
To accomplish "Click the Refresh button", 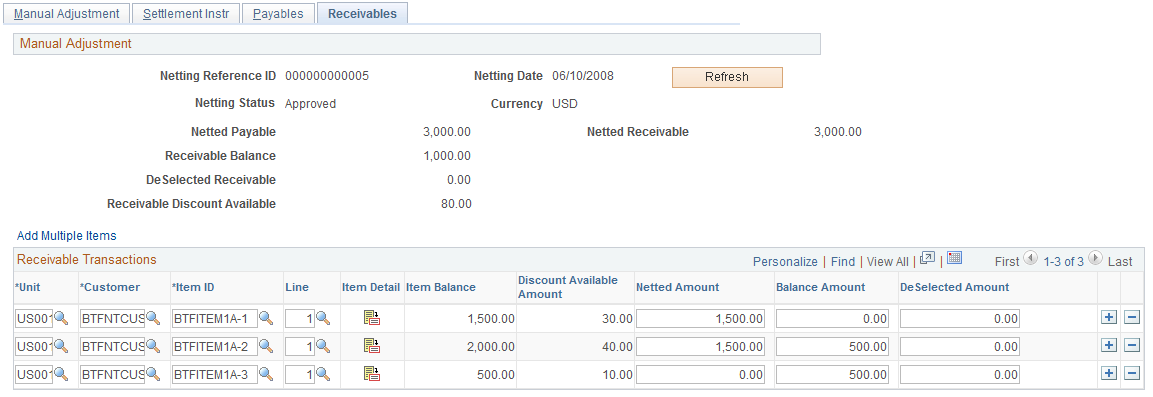I will pos(727,77).
